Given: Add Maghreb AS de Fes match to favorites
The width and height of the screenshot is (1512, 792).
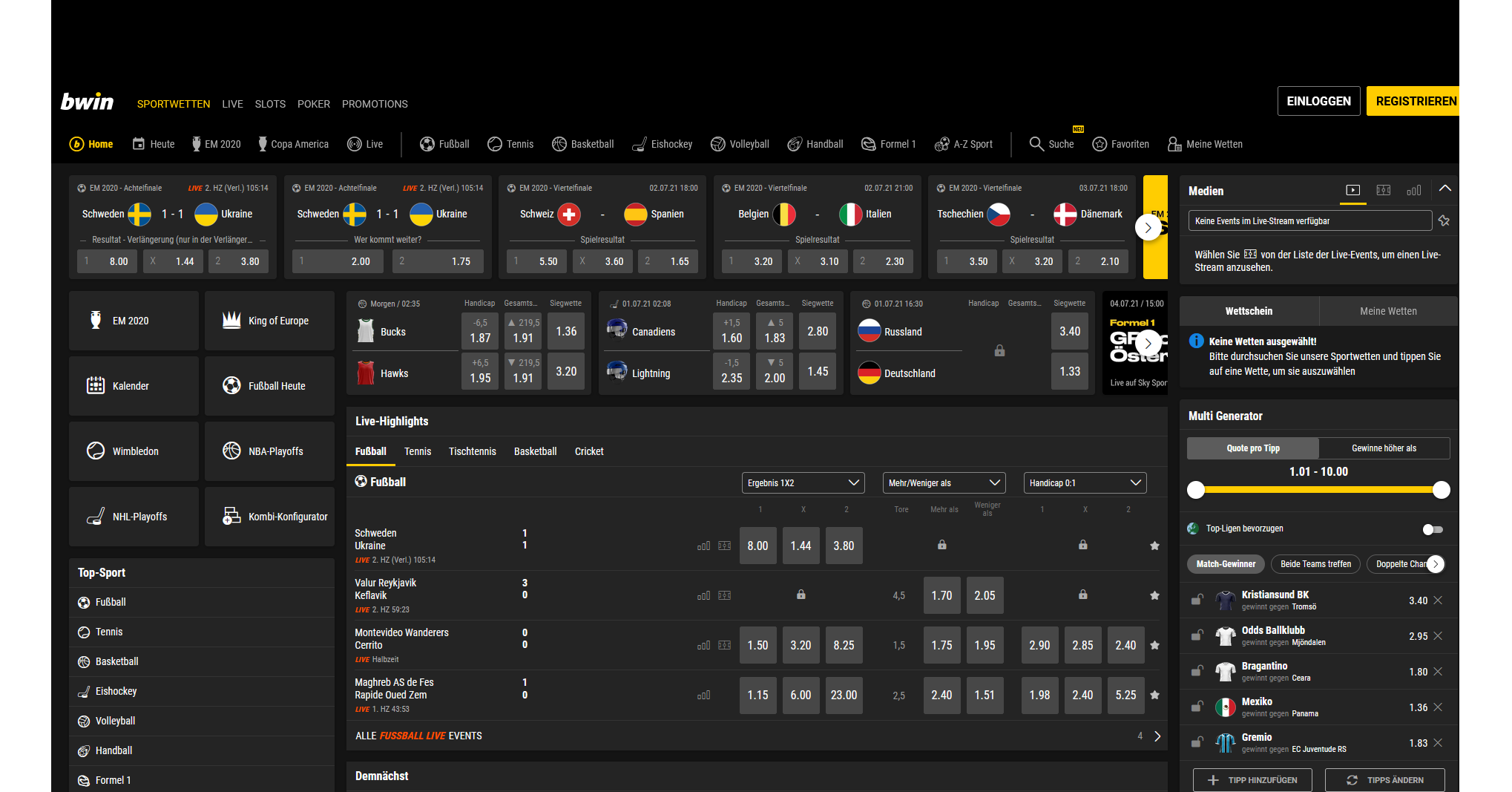Looking at the screenshot, I should click(x=1154, y=696).
